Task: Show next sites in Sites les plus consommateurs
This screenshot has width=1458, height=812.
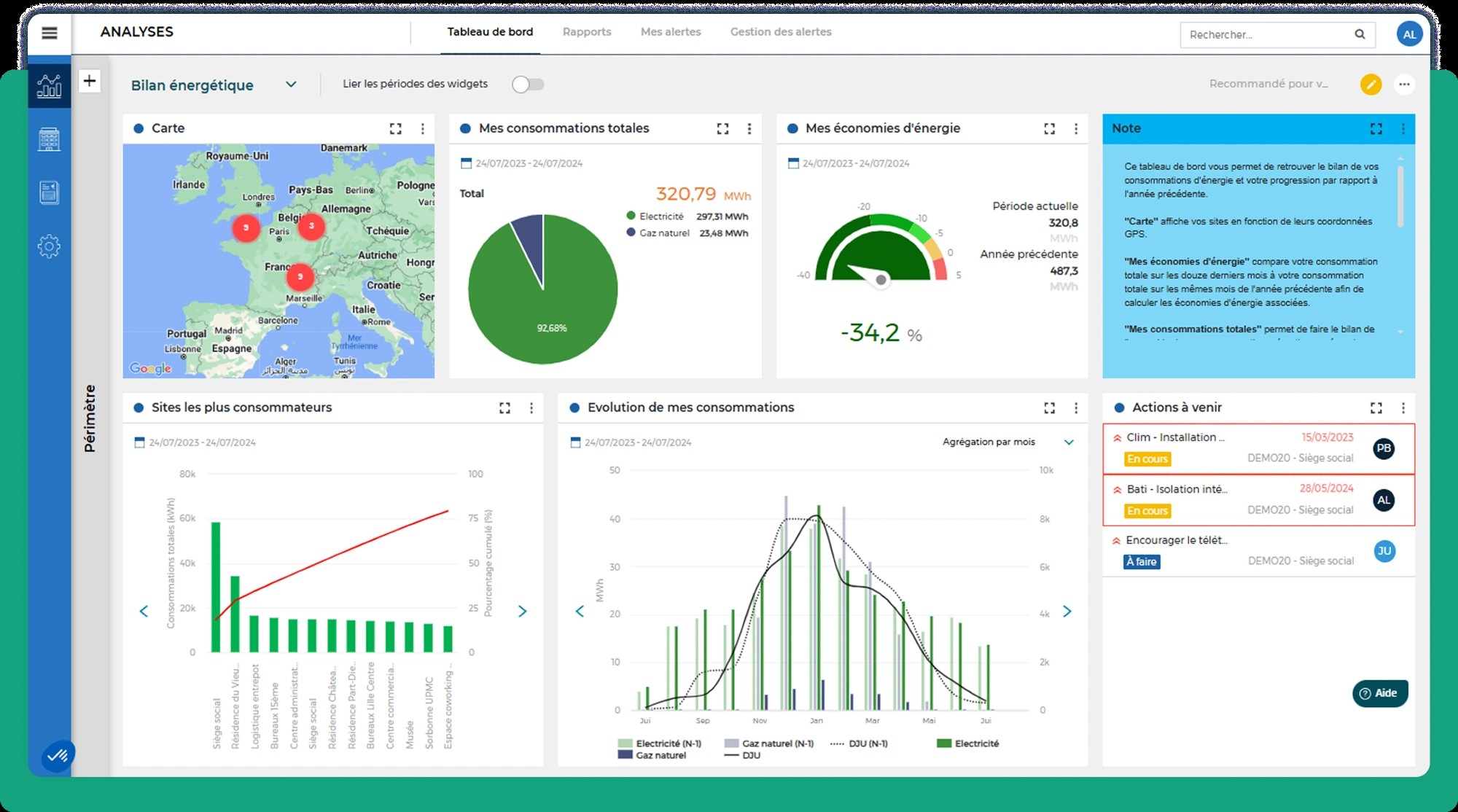Action: 522,612
